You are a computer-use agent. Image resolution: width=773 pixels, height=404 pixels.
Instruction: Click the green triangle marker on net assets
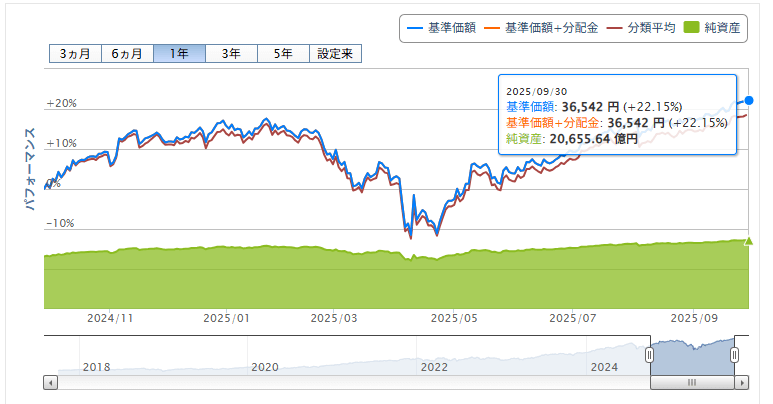[747, 240]
